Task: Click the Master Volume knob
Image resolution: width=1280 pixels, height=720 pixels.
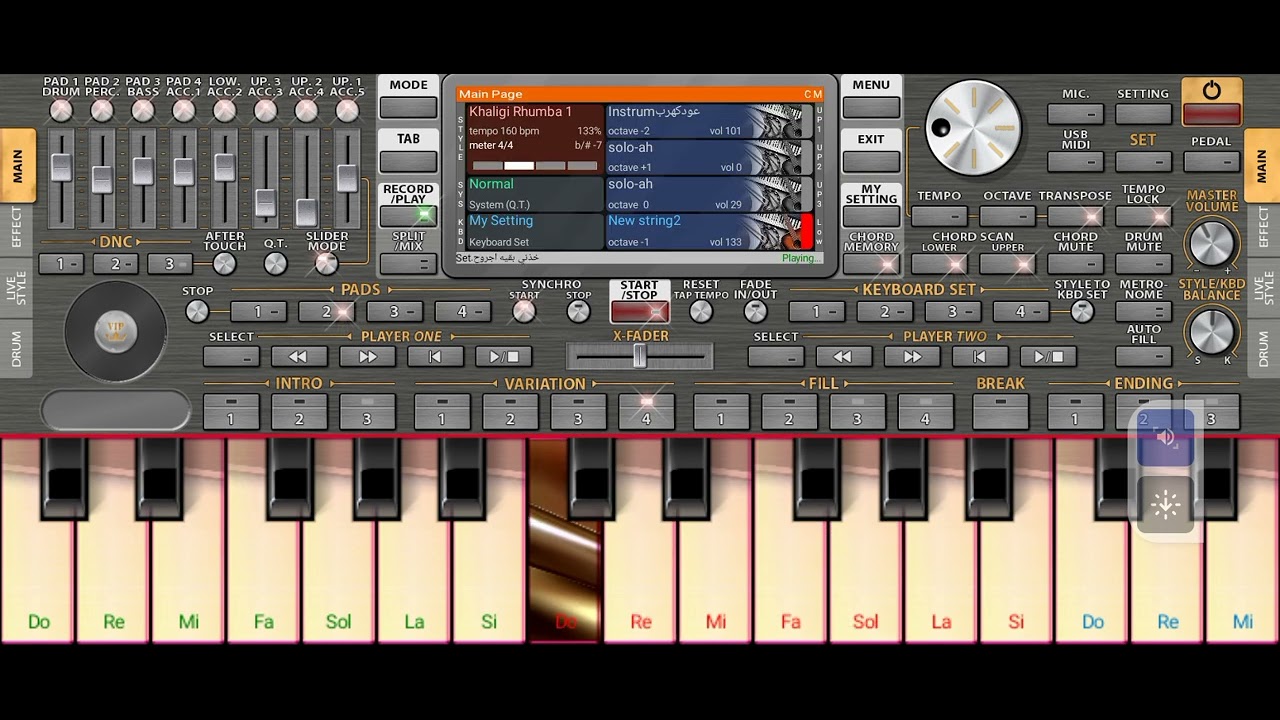Action: (x=1211, y=243)
